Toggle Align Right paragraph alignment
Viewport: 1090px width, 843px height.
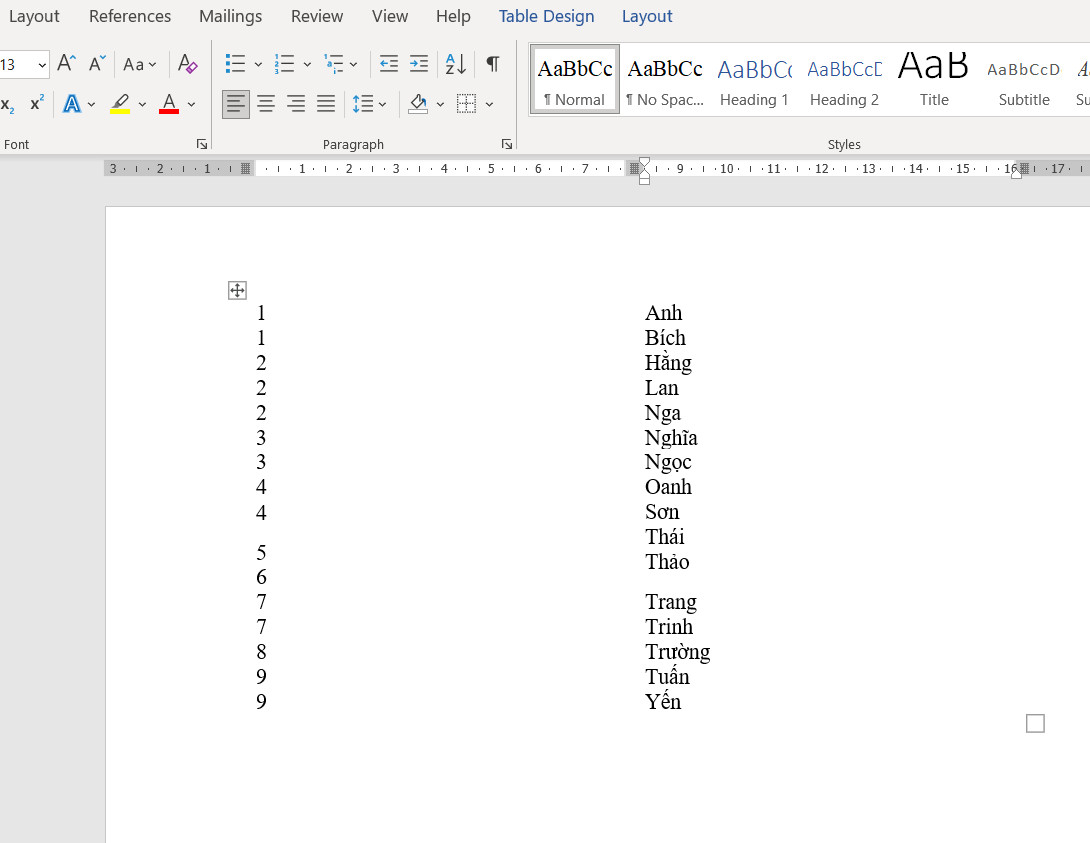click(x=296, y=104)
